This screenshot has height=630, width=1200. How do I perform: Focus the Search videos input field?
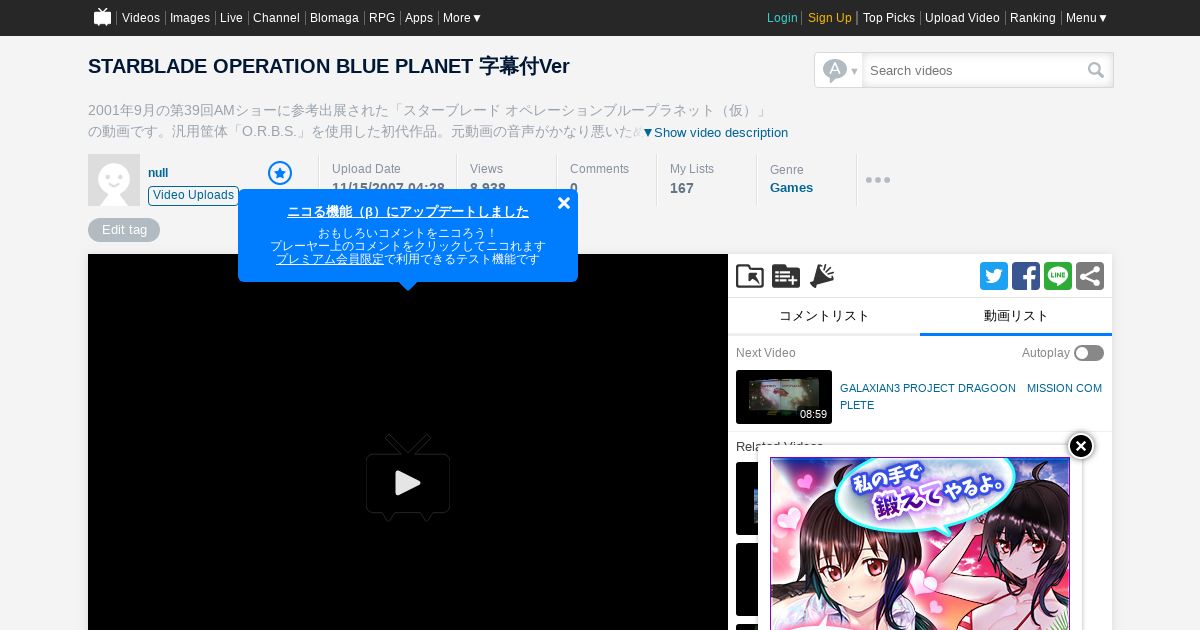click(x=973, y=70)
